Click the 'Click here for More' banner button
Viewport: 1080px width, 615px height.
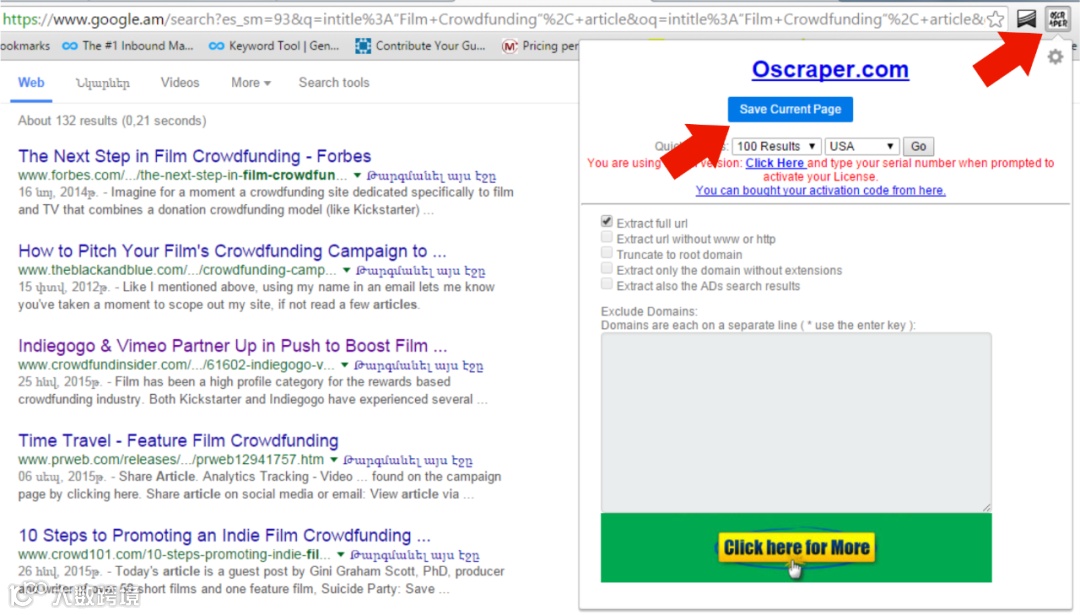[796, 548]
